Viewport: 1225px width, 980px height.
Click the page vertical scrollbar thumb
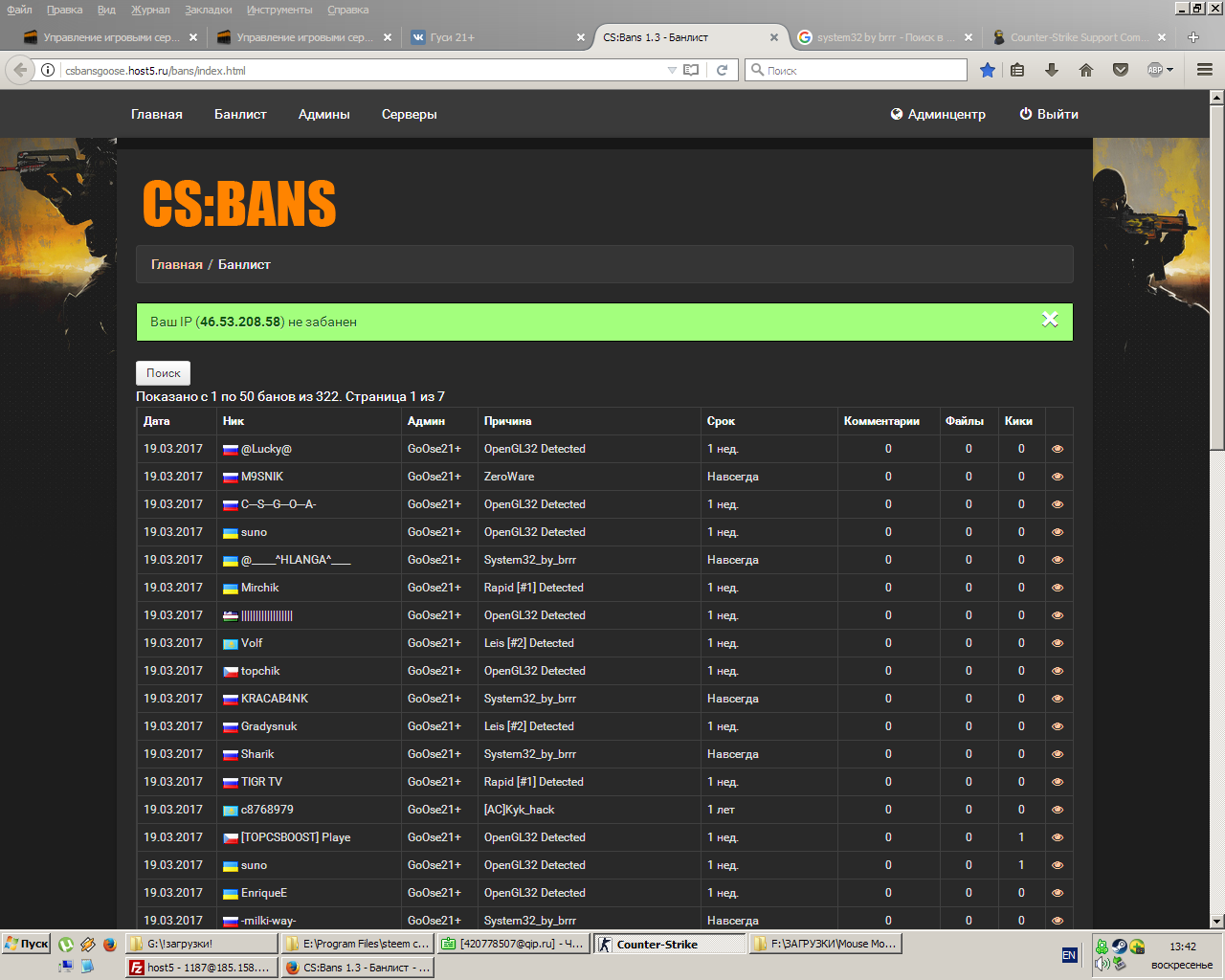click(x=1217, y=278)
